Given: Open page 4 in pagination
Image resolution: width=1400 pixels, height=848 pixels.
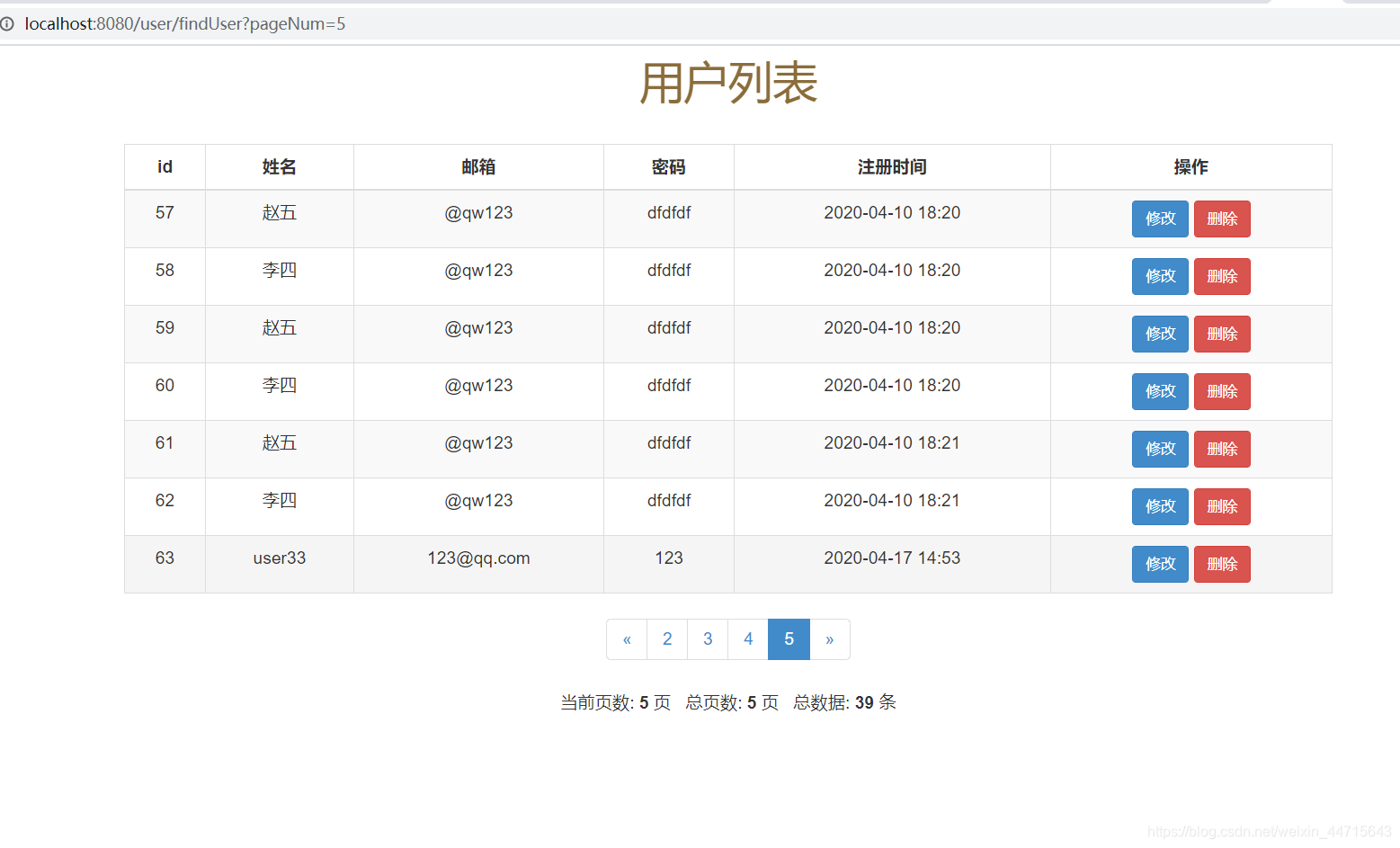Looking at the screenshot, I should click(x=748, y=639).
